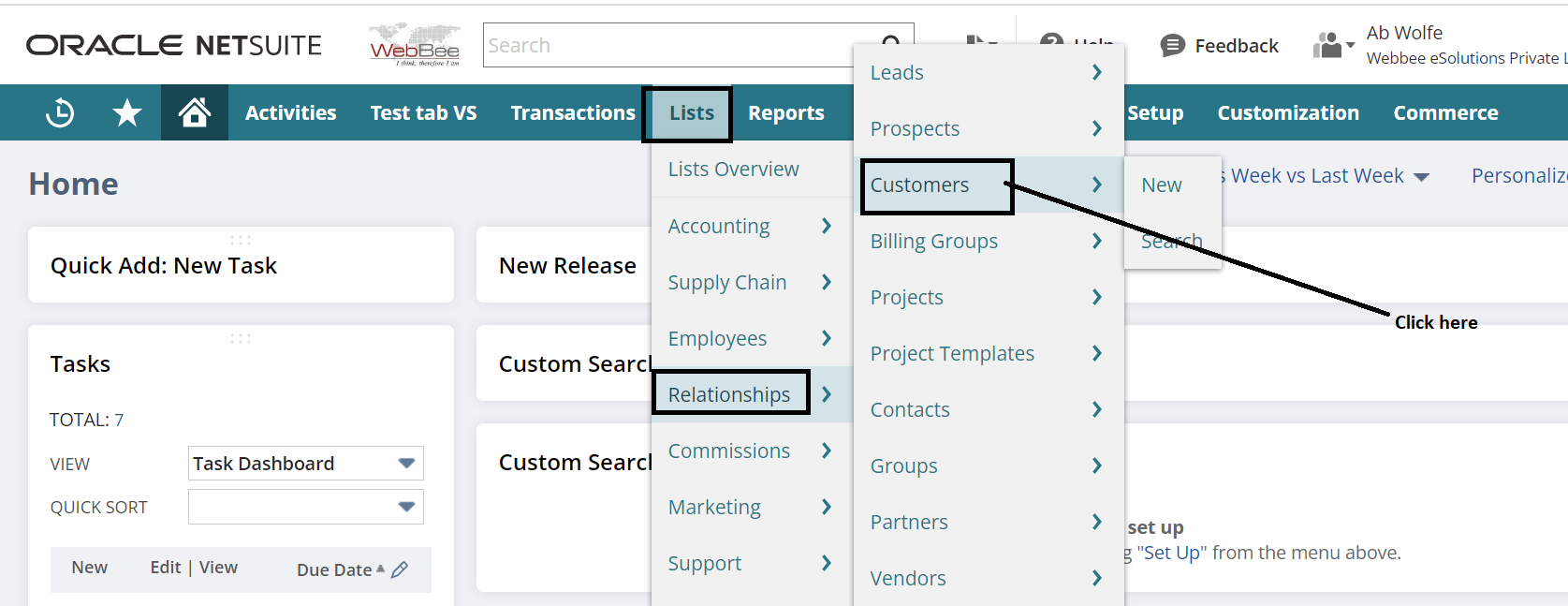Click the Personalize link
1568x606 pixels.
click(x=1517, y=176)
